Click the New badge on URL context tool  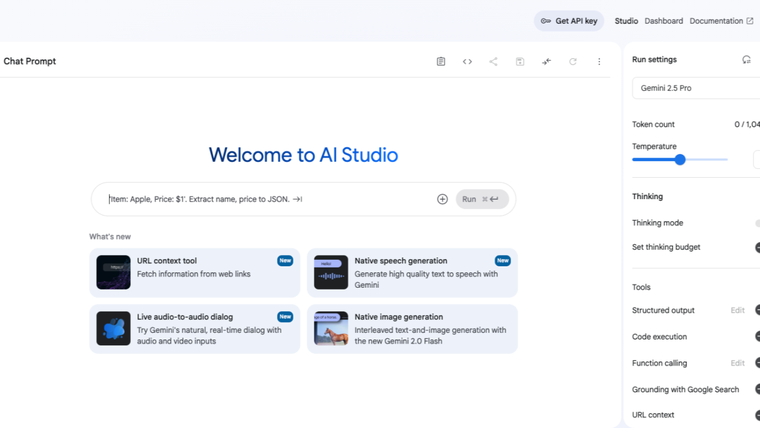(x=285, y=261)
